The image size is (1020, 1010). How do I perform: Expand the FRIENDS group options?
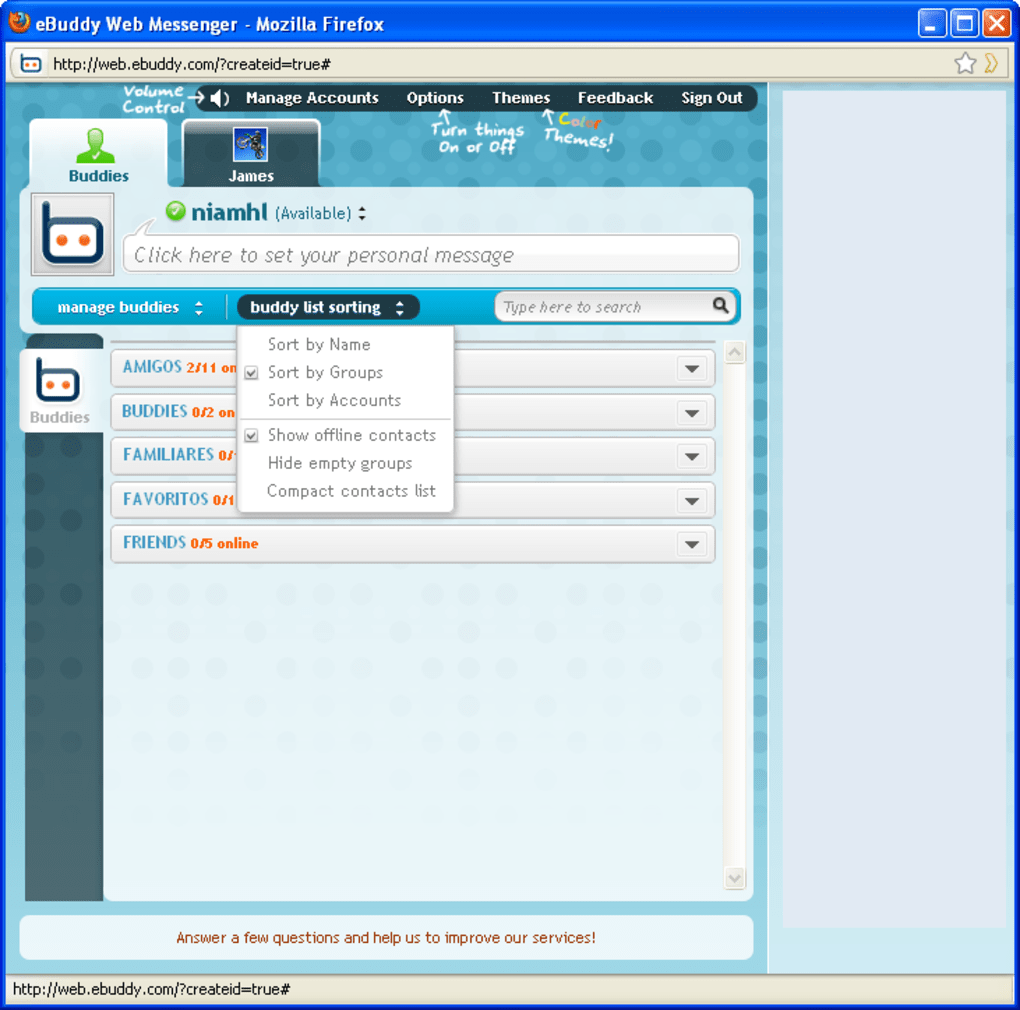692,544
